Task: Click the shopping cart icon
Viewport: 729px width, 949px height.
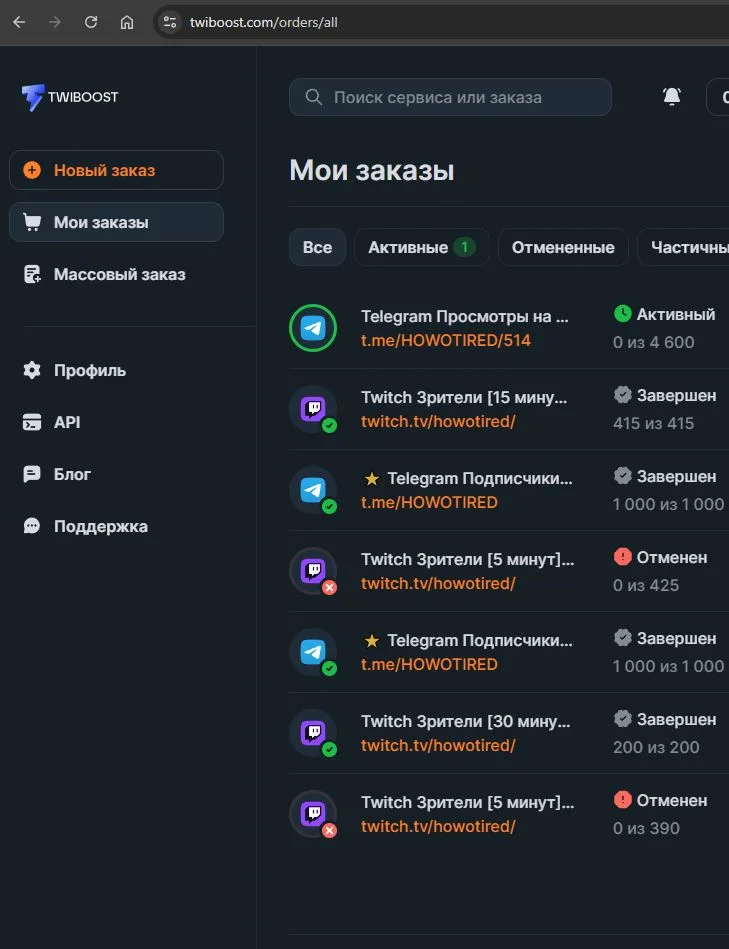Action: click(32, 222)
